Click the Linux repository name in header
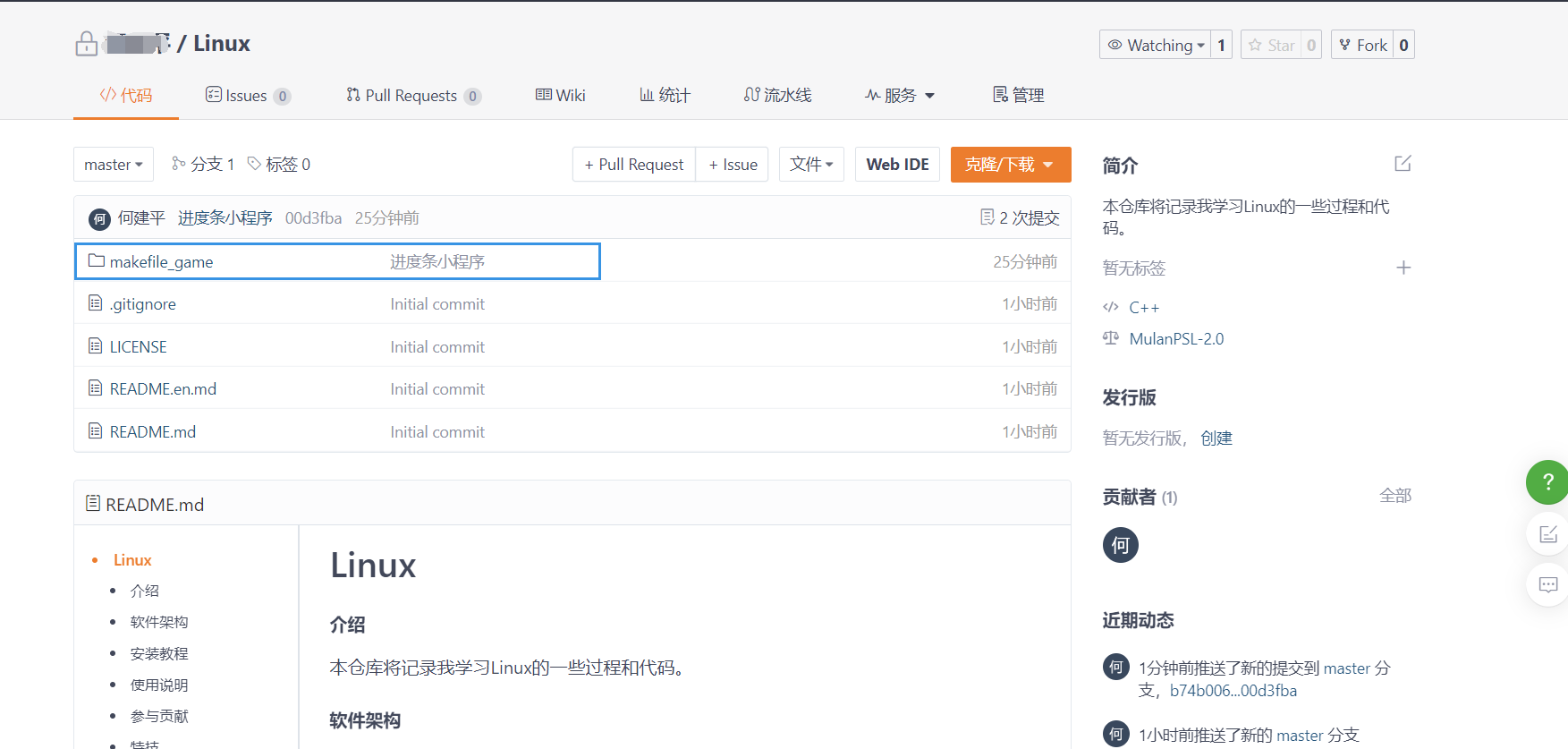 pyautogui.click(x=222, y=43)
